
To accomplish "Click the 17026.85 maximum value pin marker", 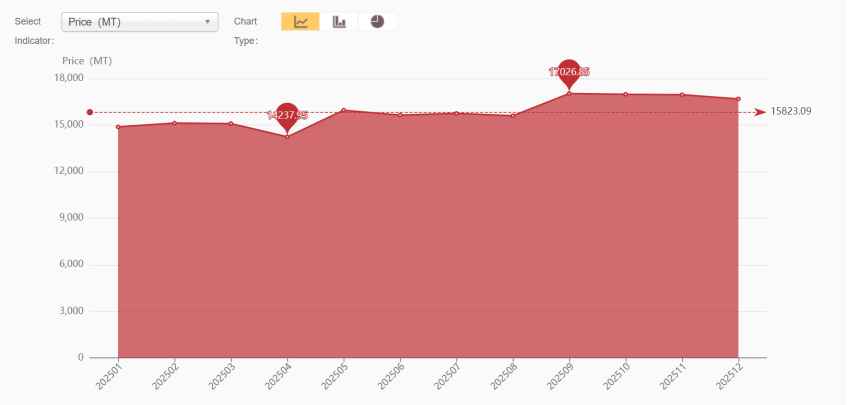I will [x=569, y=74].
